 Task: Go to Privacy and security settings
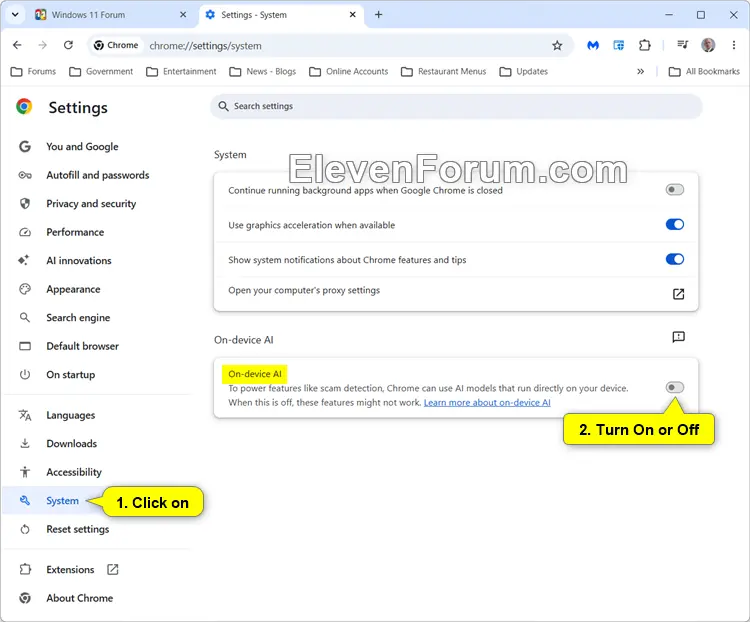point(91,203)
